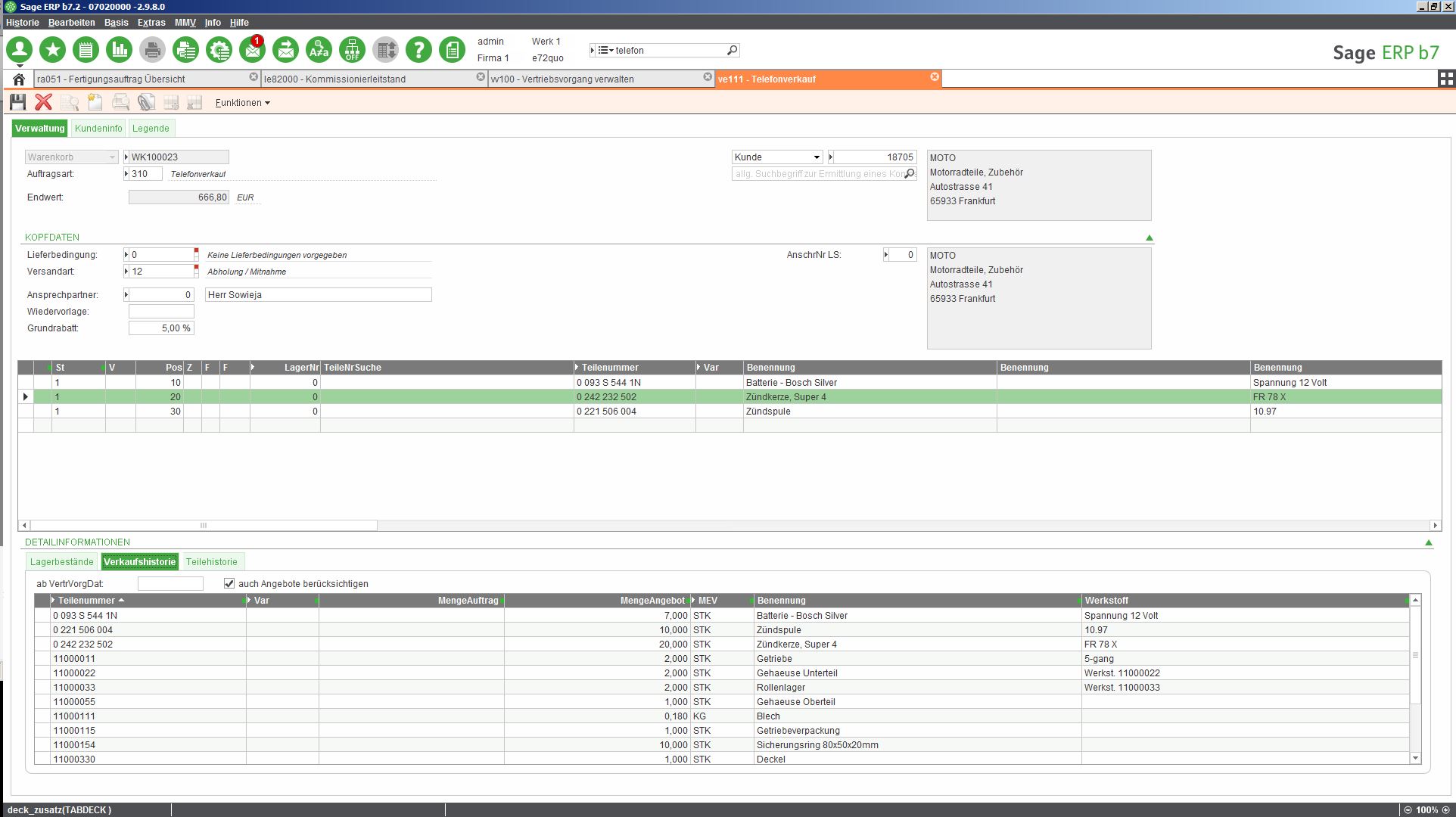
Task: Click the green favorites star icon
Action: (53, 50)
